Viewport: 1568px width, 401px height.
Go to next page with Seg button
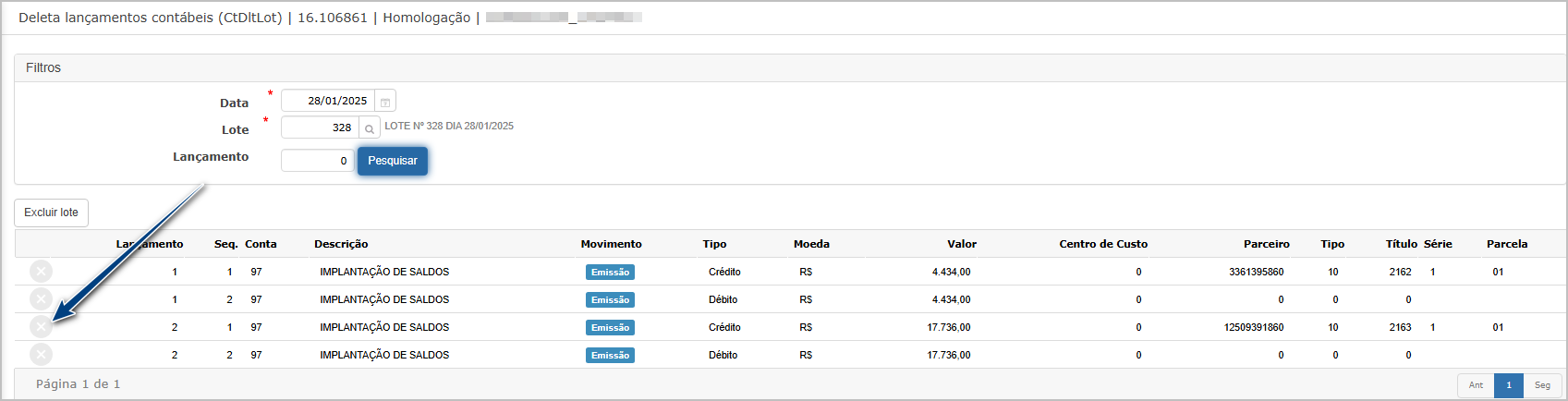[x=1542, y=385]
